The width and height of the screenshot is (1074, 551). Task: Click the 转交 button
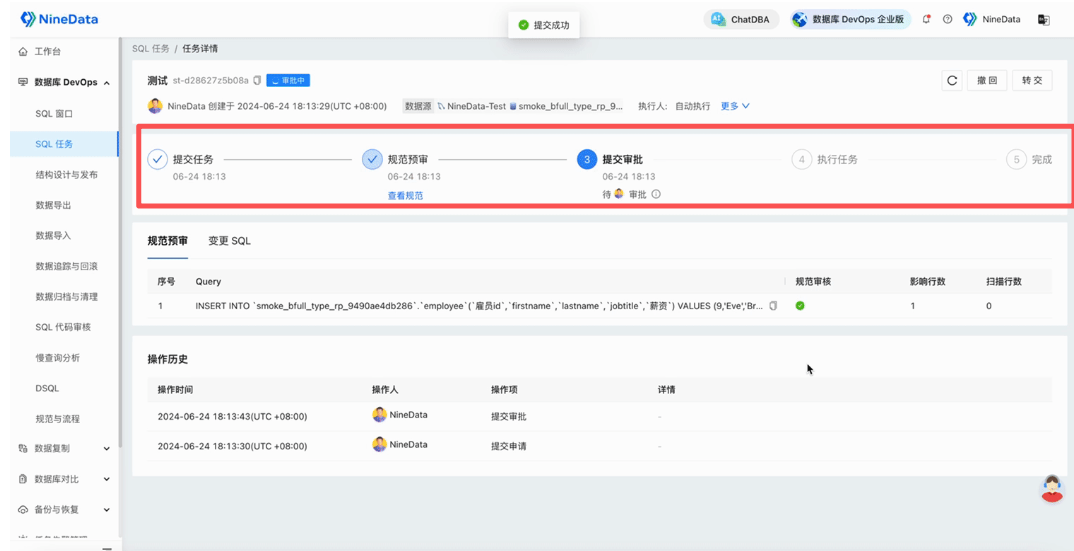pos(1032,80)
